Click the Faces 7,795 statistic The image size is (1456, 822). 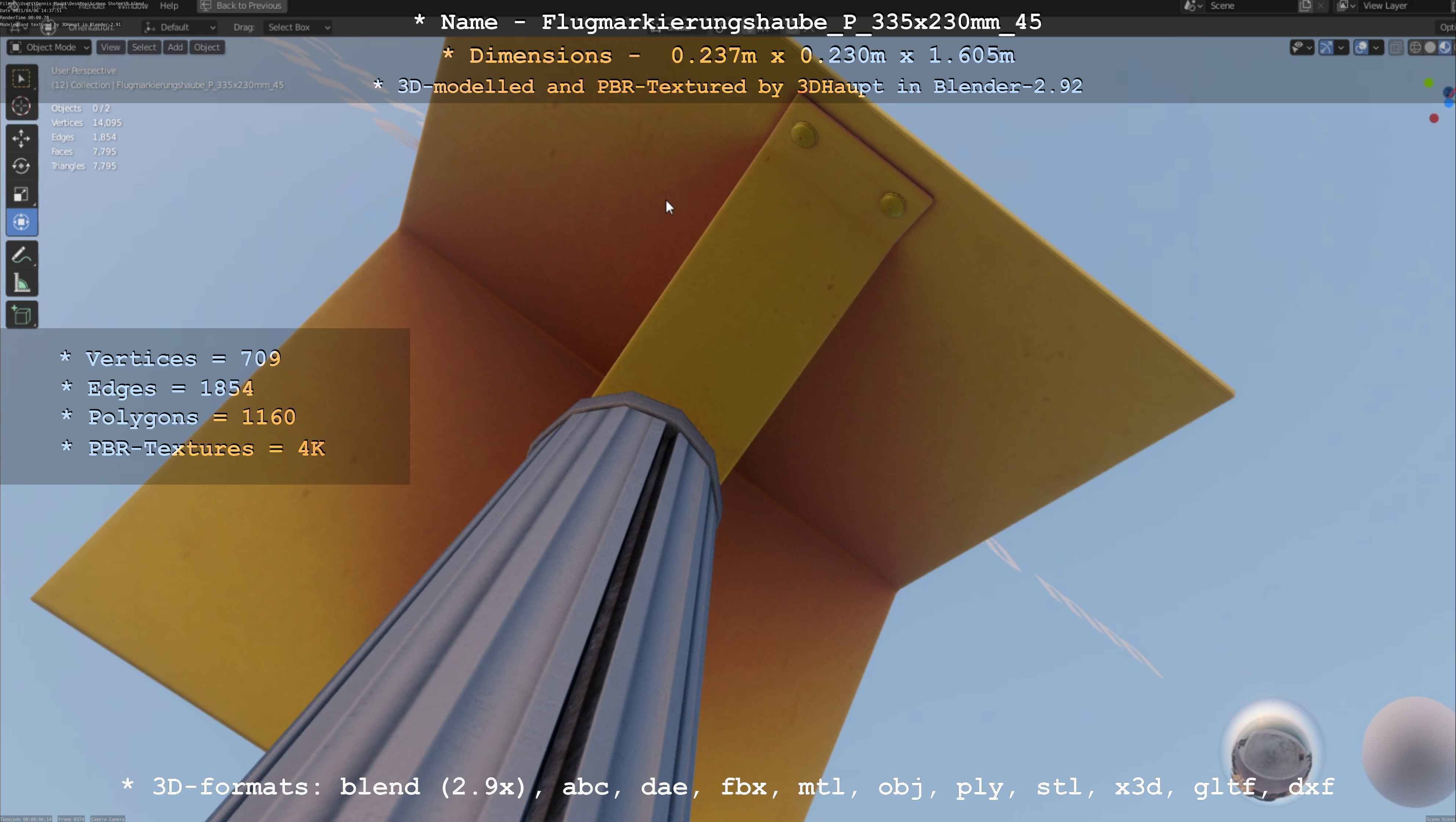click(84, 151)
